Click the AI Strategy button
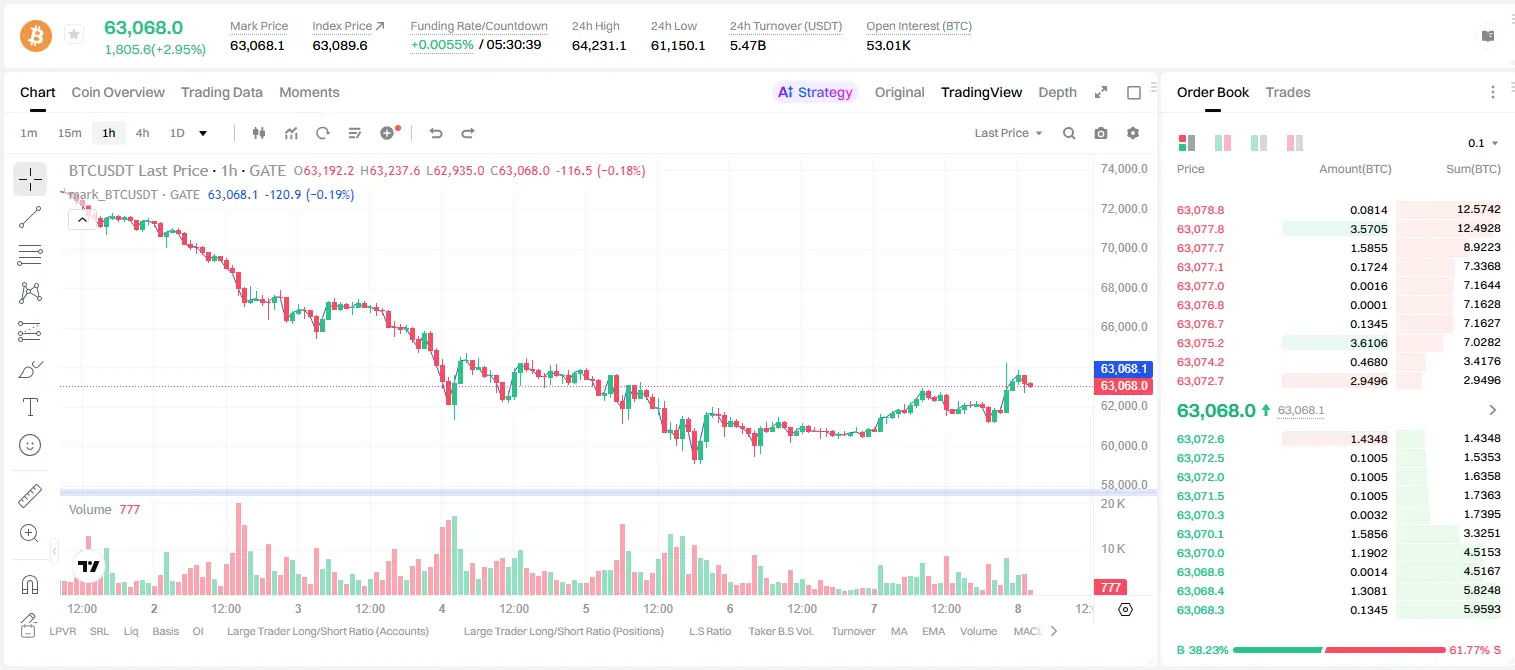Image resolution: width=1515 pixels, height=670 pixels. [x=816, y=92]
